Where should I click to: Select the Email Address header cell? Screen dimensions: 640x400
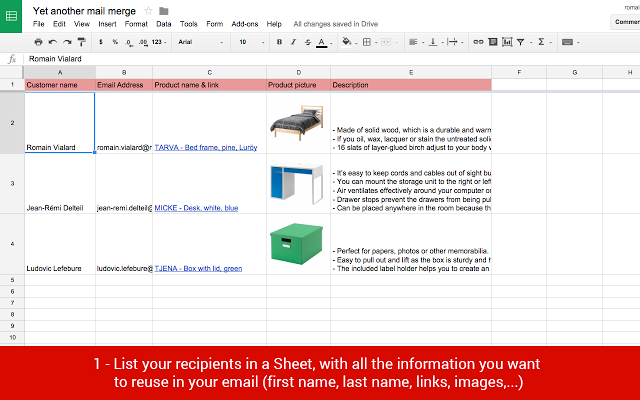pyautogui.click(x=124, y=85)
